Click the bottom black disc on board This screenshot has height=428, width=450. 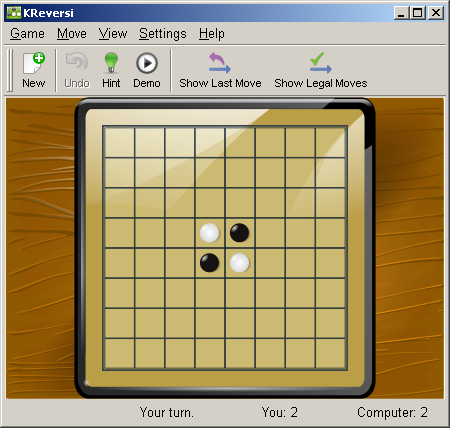tap(210, 263)
